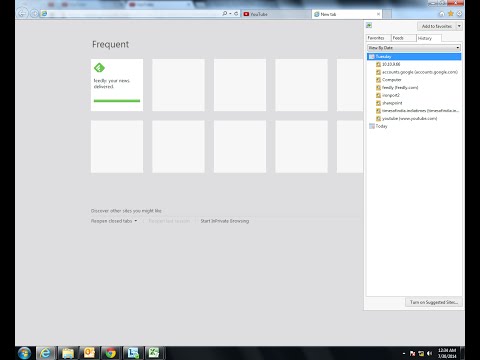Click the address bar search magnifier icon
Image resolution: width=480 pixels, height=360 pixels.
click(225, 14)
